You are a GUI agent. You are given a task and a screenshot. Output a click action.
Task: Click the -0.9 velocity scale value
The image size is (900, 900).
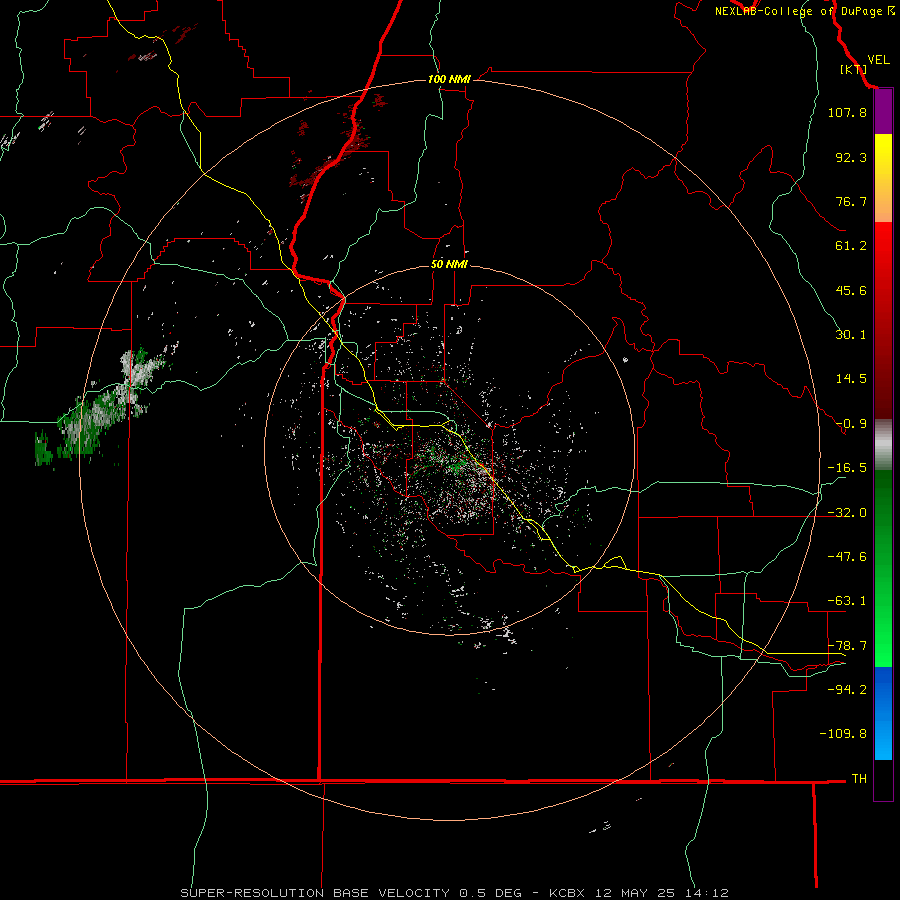click(851, 424)
